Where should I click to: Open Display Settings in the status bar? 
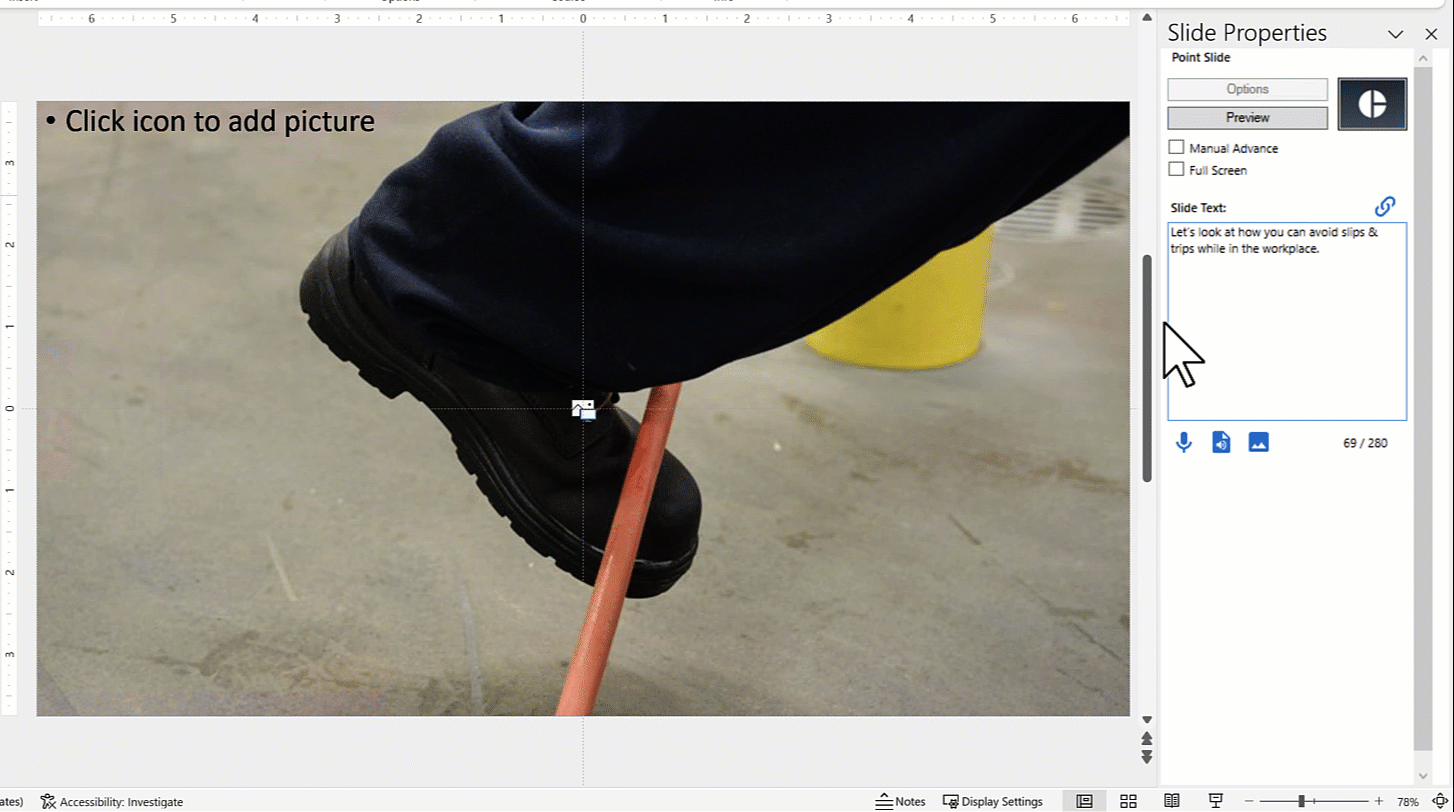993,801
